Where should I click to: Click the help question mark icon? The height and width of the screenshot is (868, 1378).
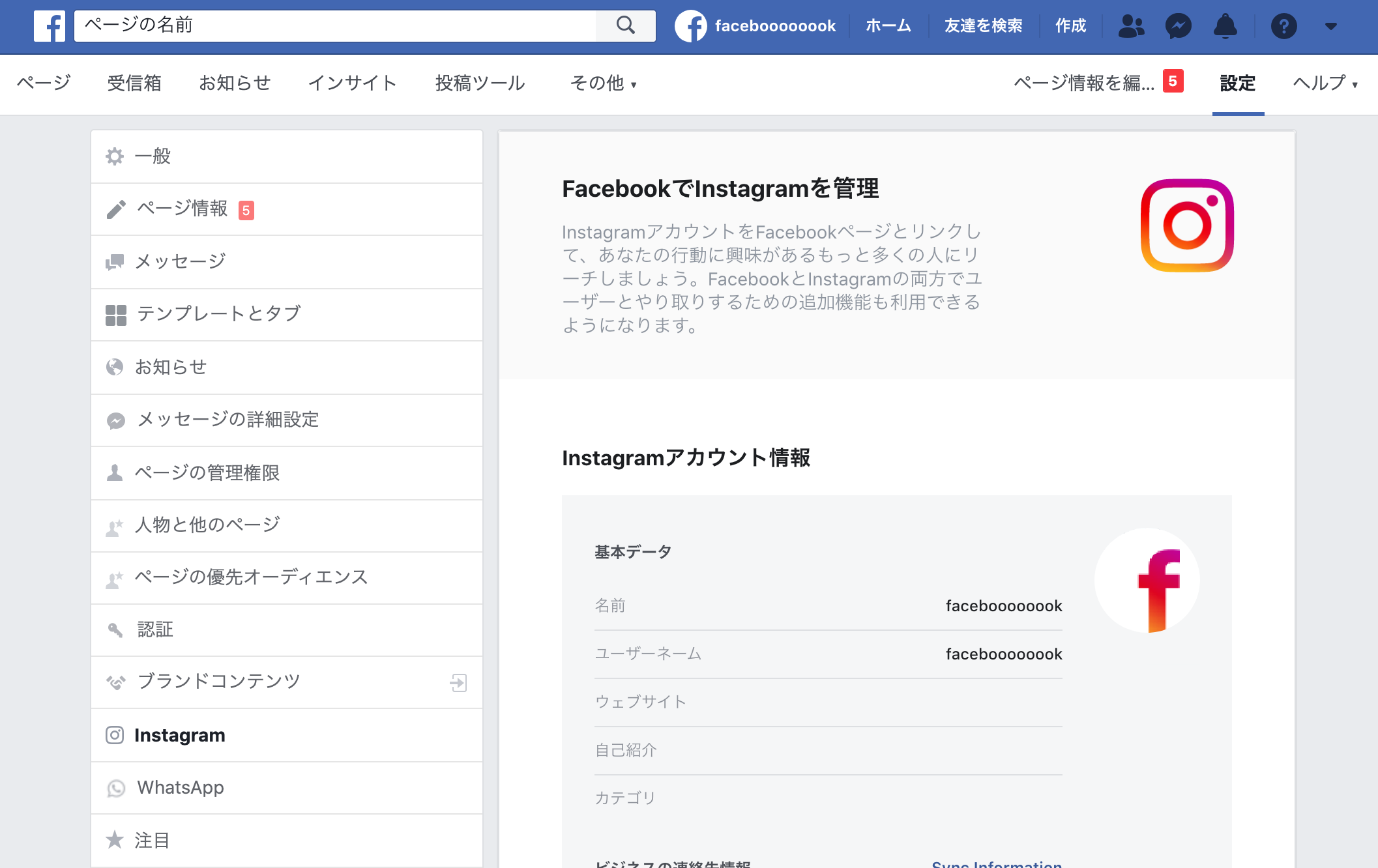[x=1283, y=26]
